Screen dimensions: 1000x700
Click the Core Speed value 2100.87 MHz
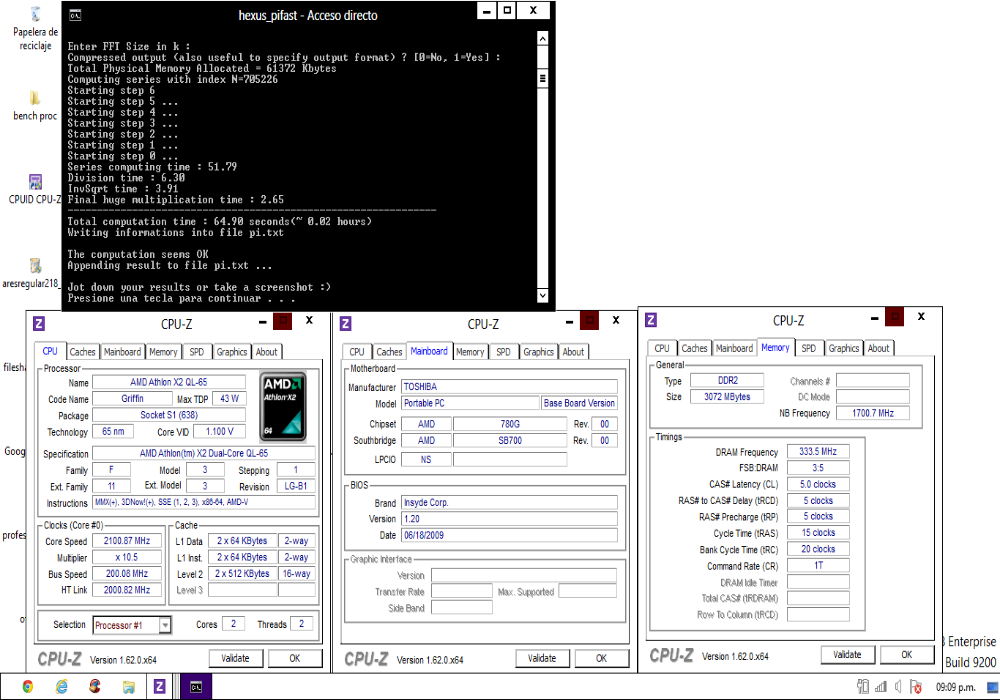[x=127, y=541]
